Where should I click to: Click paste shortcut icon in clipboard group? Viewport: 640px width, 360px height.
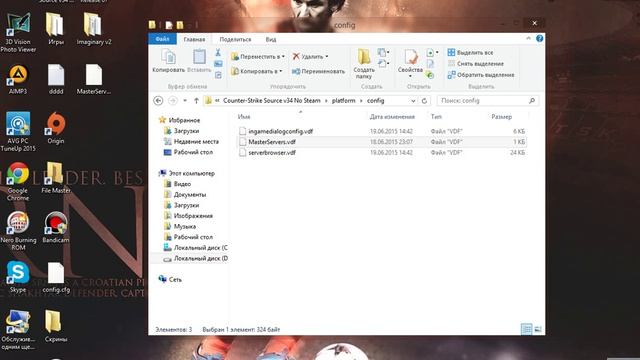tap(218, 75)
